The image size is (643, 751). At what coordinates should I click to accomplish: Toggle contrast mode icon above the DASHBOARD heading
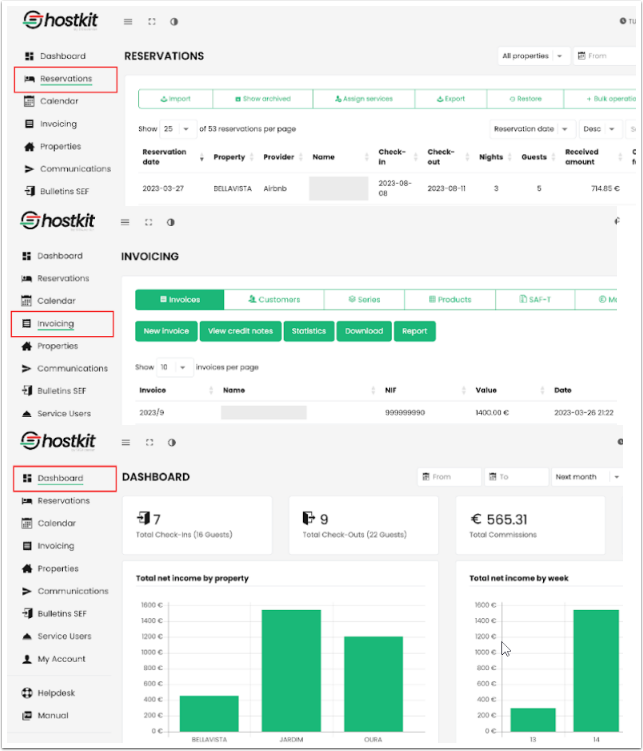click(171, 442)
